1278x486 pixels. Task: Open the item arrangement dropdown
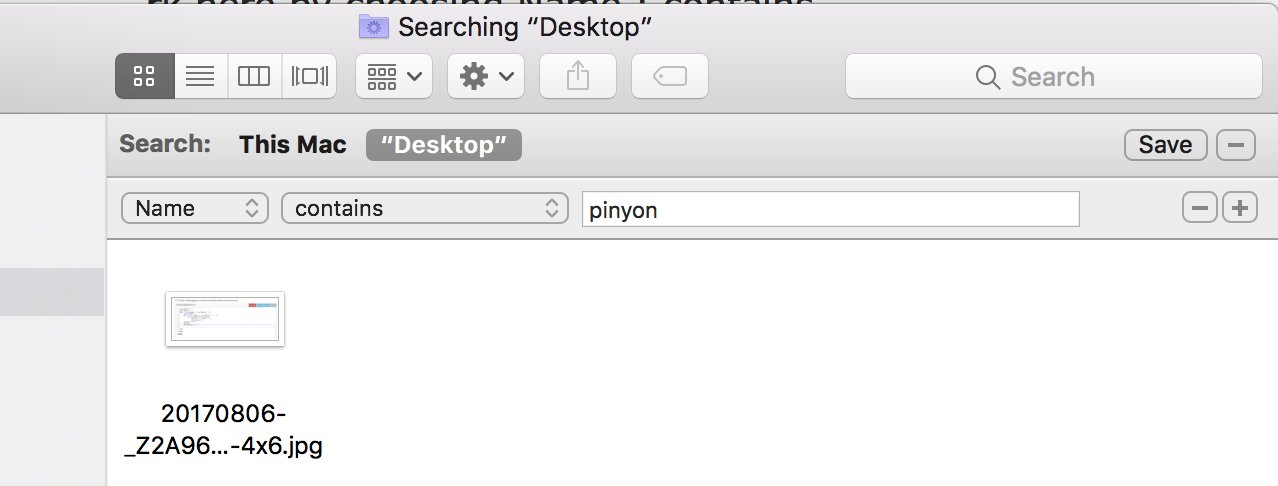point(394,76)
